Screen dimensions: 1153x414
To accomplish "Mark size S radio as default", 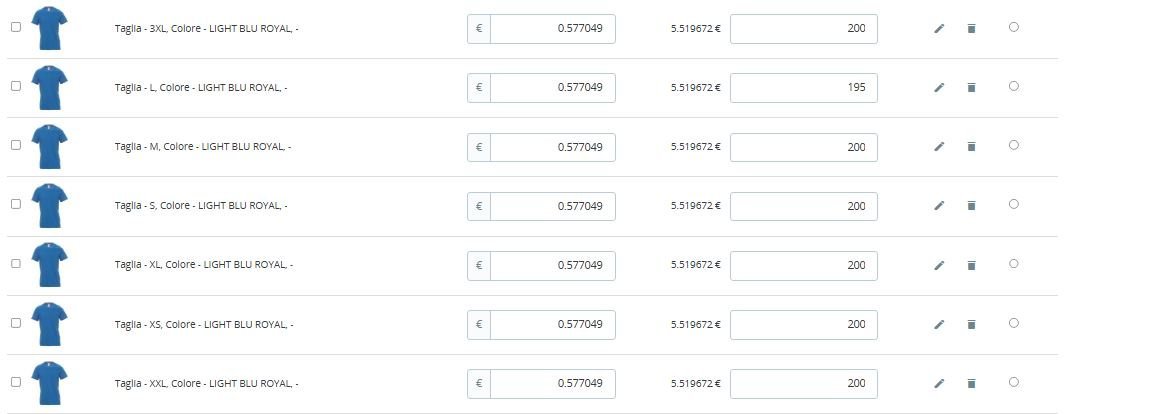I will coord(1014,204).
